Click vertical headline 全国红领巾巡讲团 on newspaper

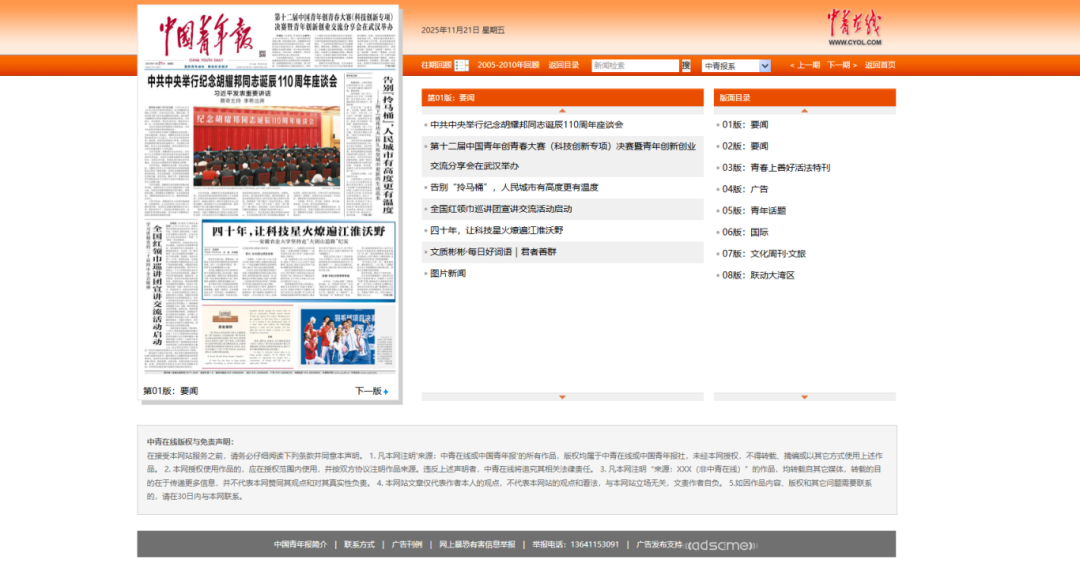[x=157, y=285]
